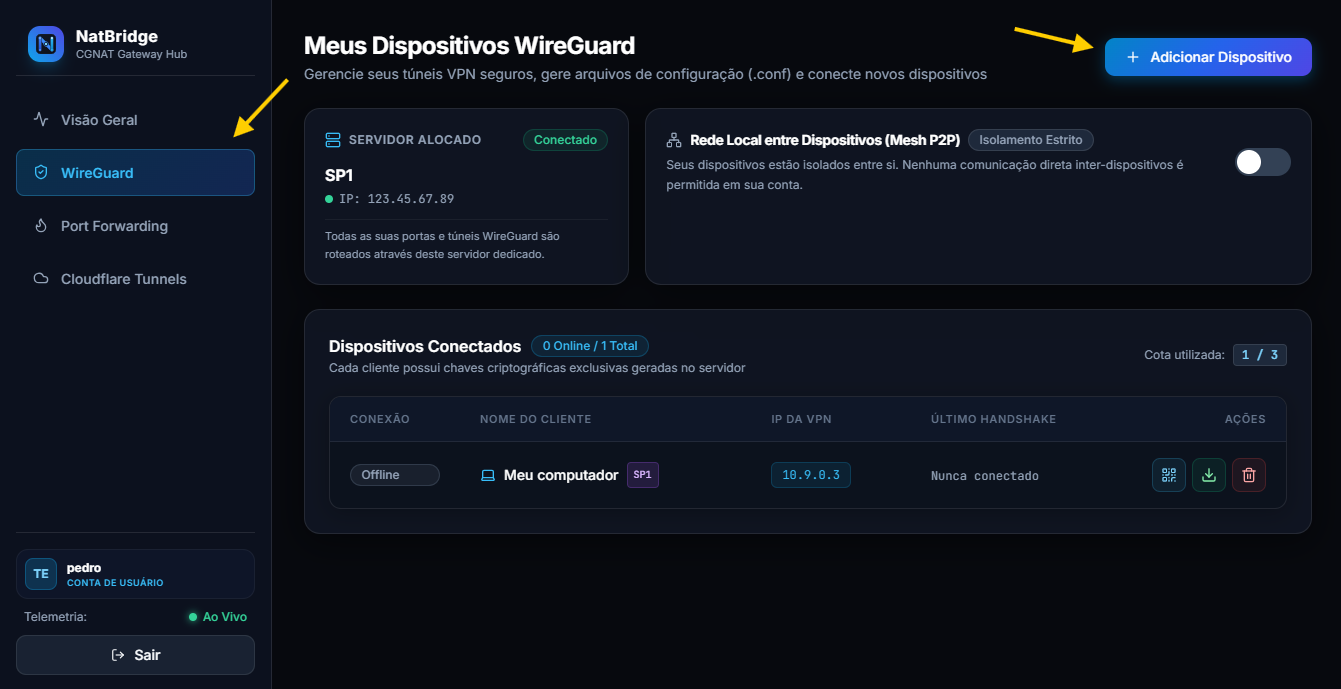1341x689 pixels.
Task: Click Adicionar Dispositivo button
Action: (x=1208, y=57)
